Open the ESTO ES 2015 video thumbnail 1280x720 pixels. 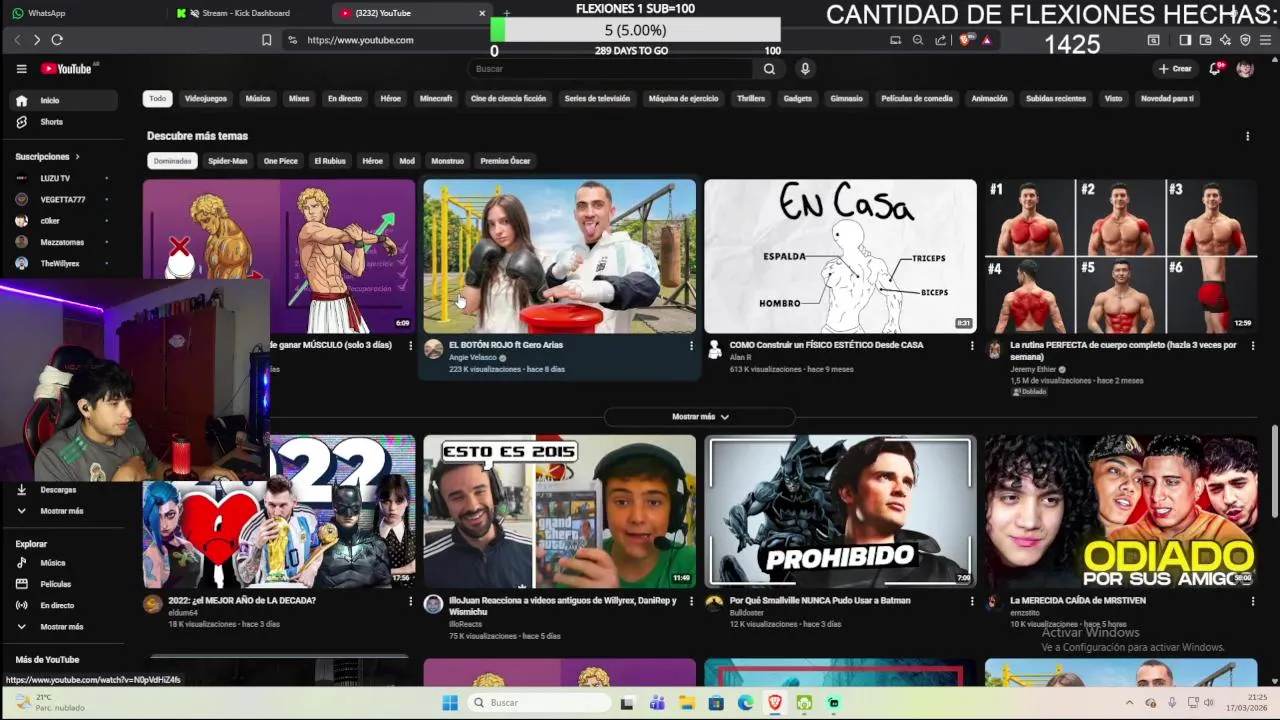tap(560, 511)
